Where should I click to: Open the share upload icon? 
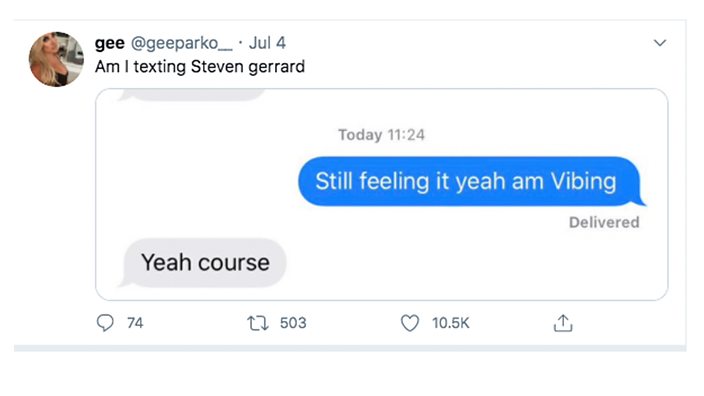(x=563, y=323)
